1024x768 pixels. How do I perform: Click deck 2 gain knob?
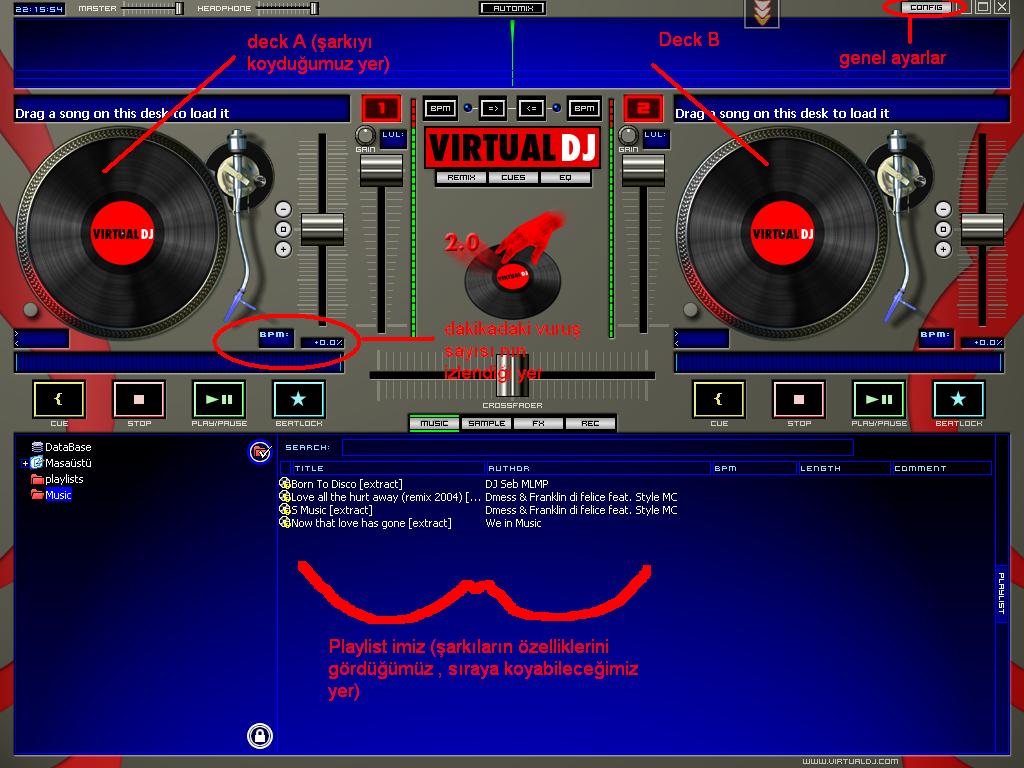click(x=628, y=135)
